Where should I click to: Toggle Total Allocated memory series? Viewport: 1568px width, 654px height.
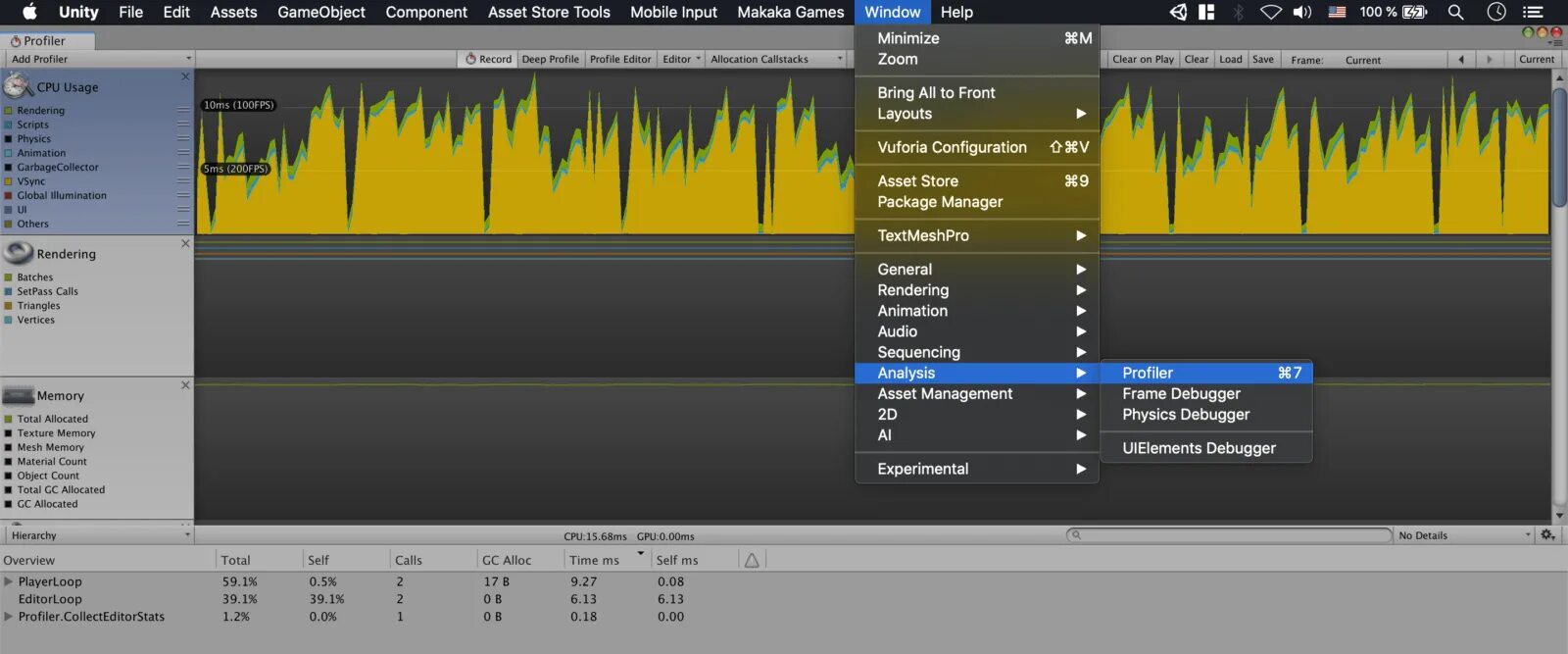[x=8, y=419]
